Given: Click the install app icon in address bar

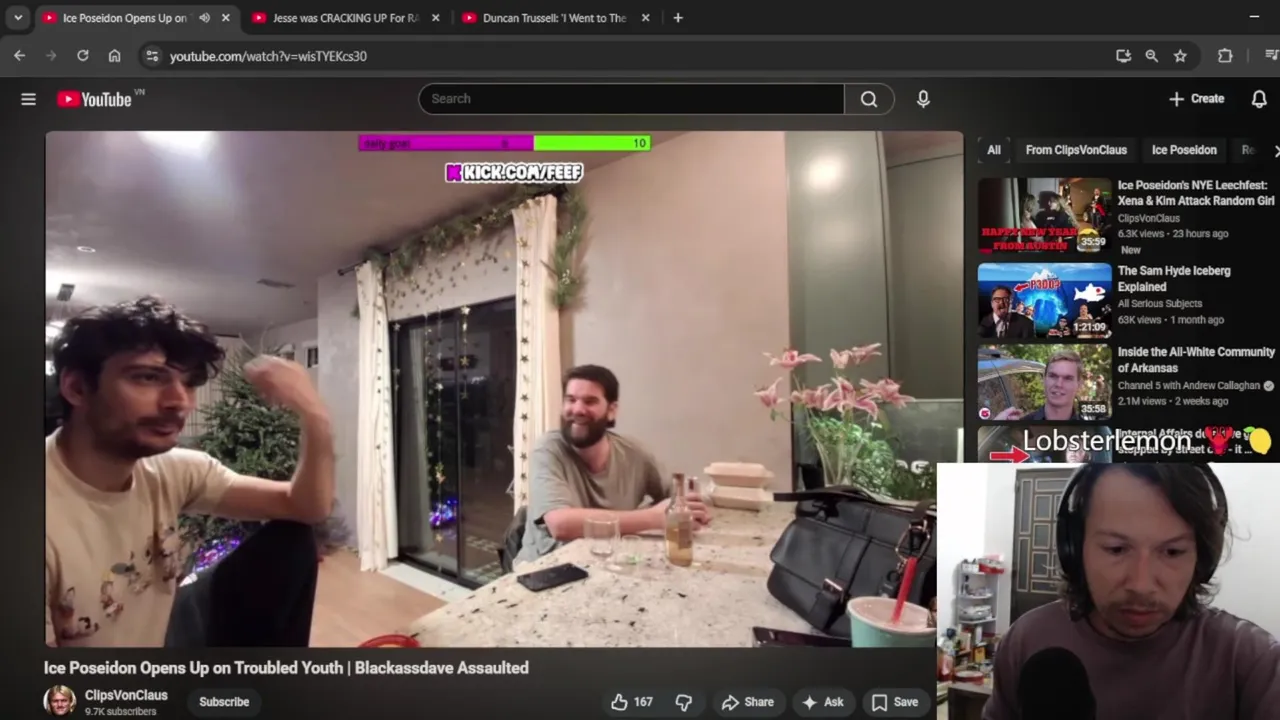Looking at the screenshot, I should coord(1123,56).
